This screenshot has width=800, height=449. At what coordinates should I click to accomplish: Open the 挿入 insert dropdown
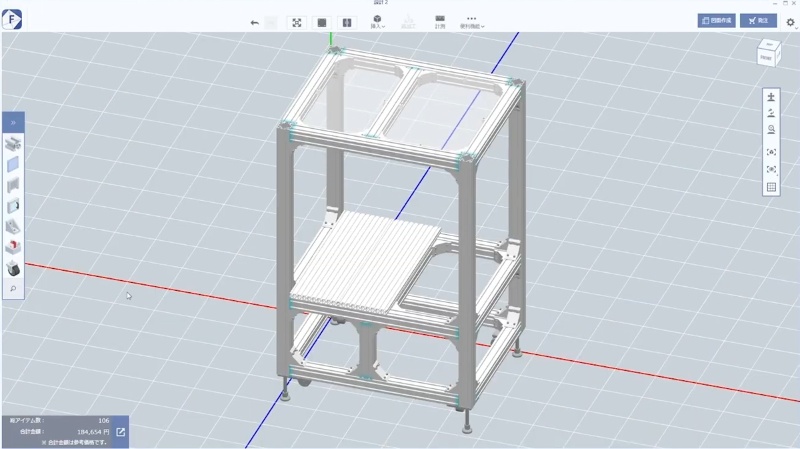click(x=378, y=22)
